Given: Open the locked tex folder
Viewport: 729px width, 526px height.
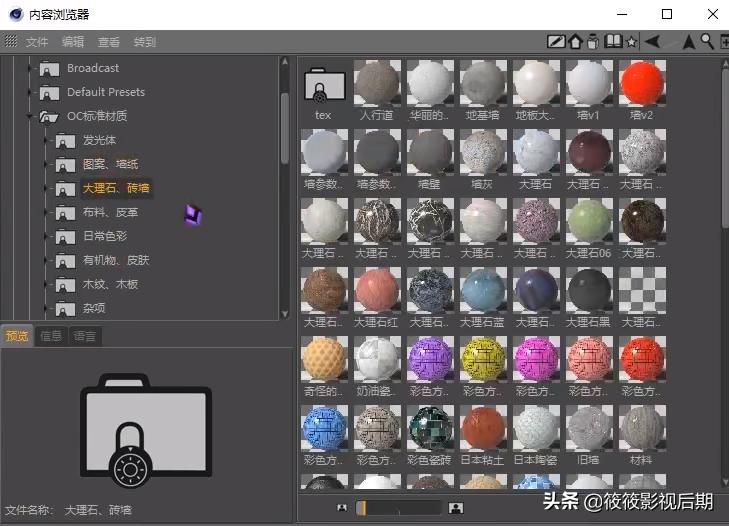Looking at the screenshot, I should pos(324,85).
